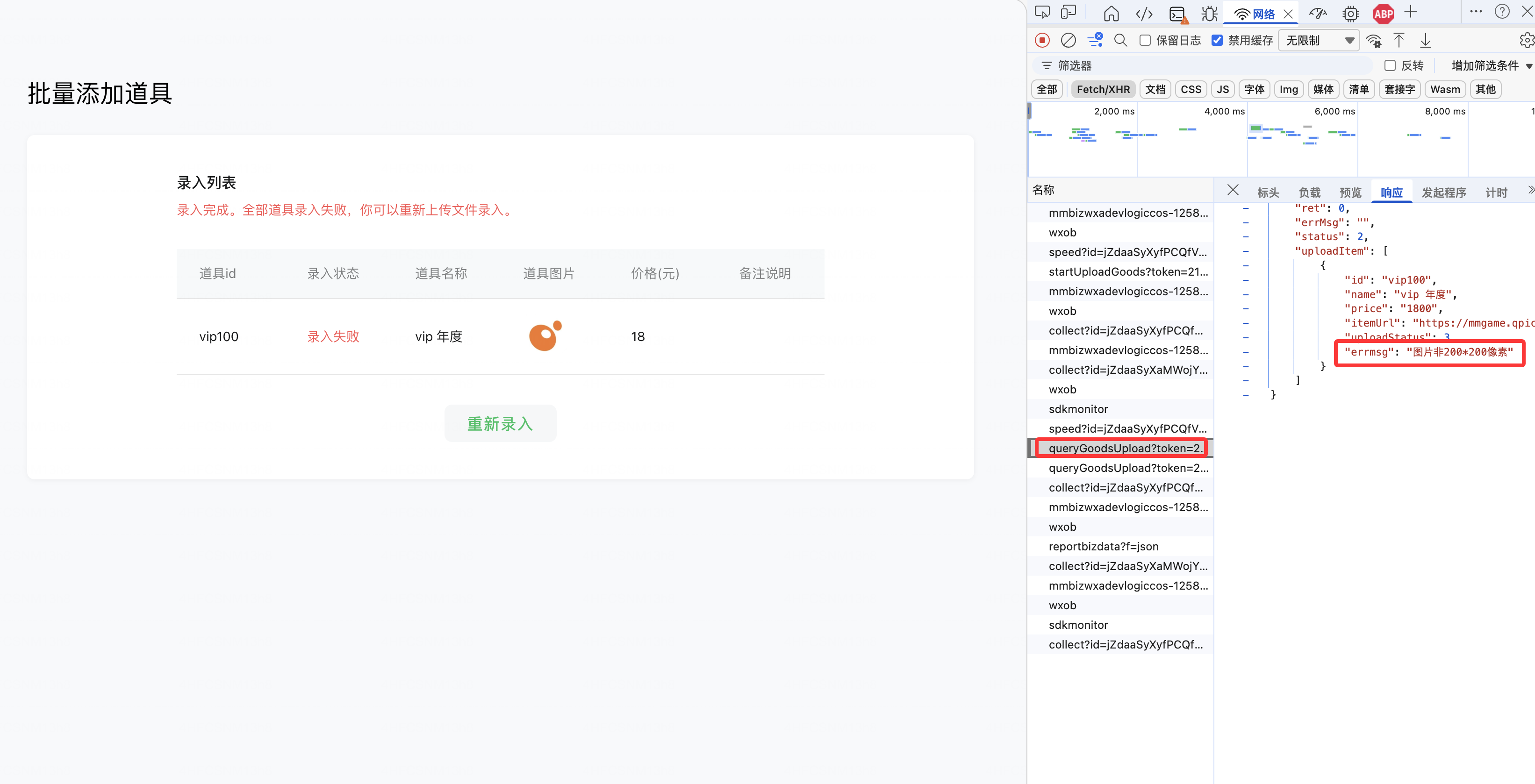Open the 无限制 throttling dropdown
1535x784 pixels.
(1319, 40)
